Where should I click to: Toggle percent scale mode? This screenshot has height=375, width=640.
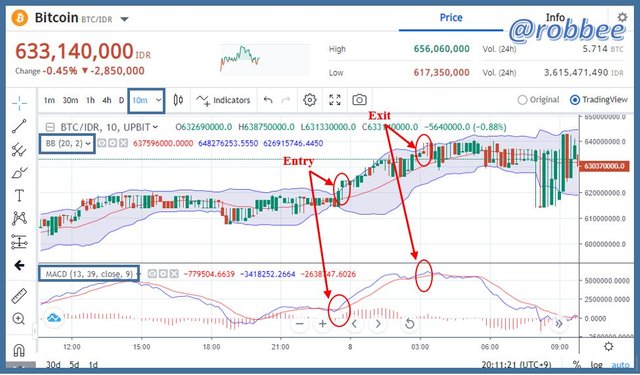[576, 364]
